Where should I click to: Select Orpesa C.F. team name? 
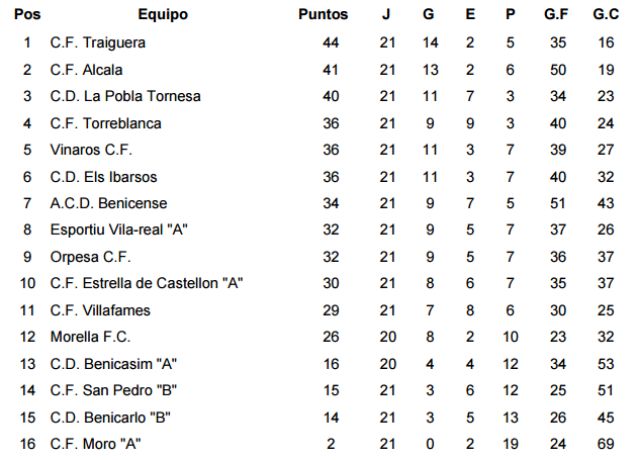click(x=90, y=257)
